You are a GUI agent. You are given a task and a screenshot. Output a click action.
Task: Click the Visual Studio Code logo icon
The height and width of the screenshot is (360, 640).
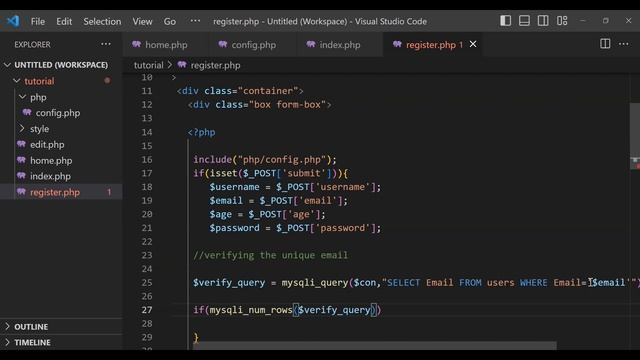[13, 21]
